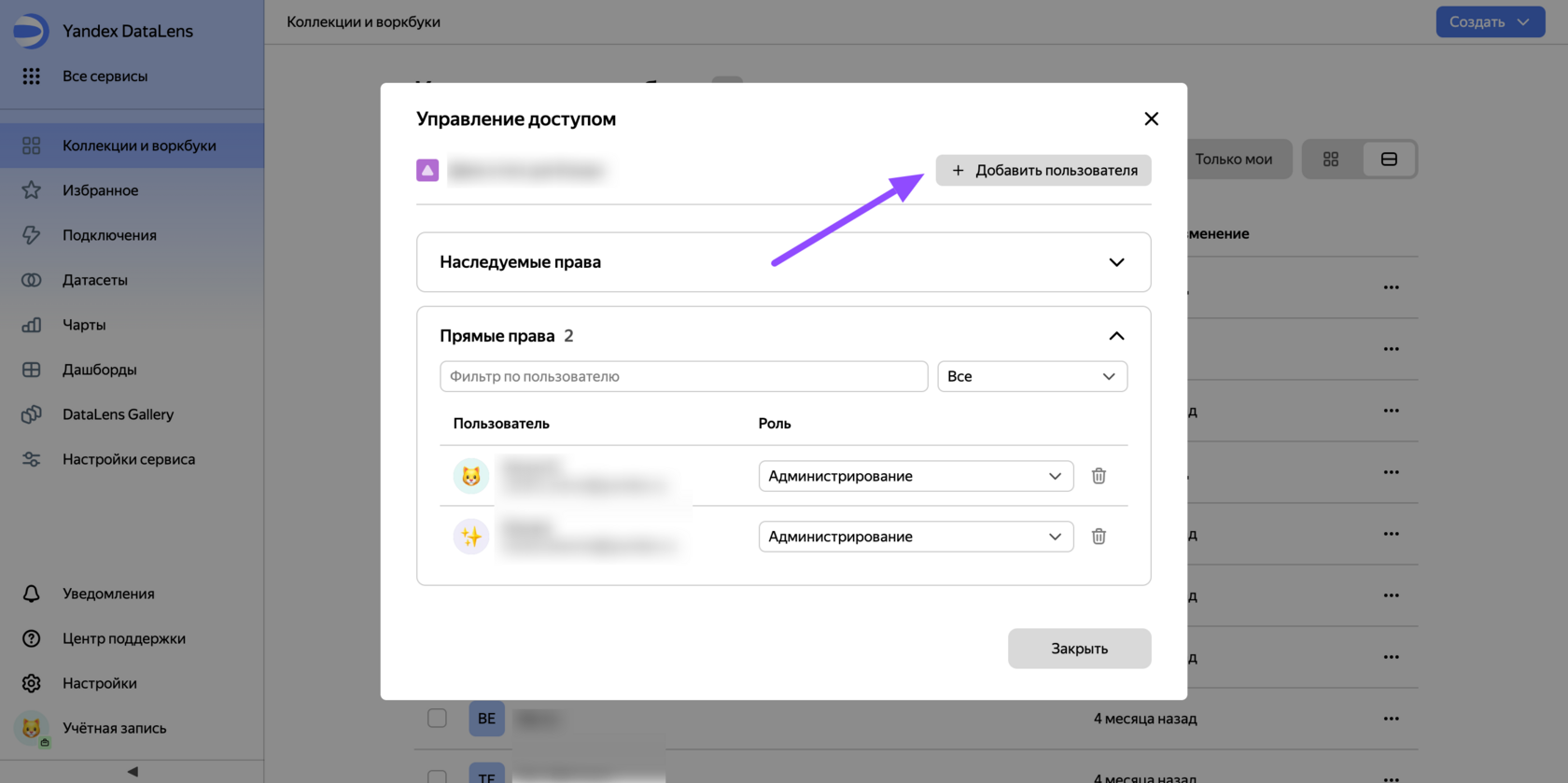The image size is (1568, 783).
Task: Delete the sparkle-avatar user's access
Action: [x=1099, y=537]
